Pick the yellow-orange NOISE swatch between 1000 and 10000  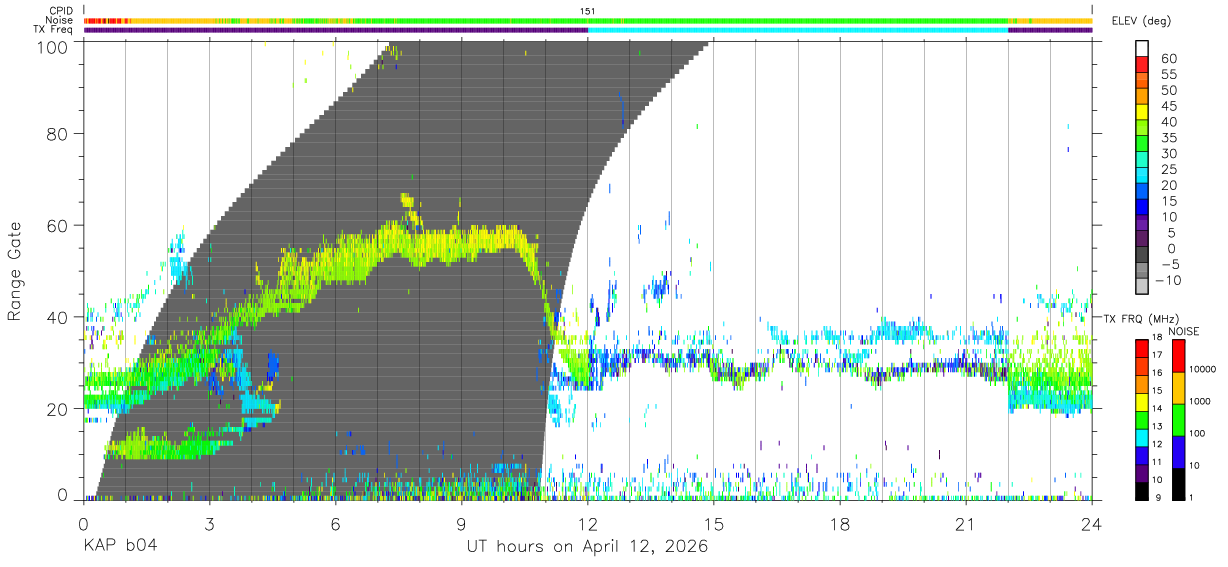tap(1178, 387)
